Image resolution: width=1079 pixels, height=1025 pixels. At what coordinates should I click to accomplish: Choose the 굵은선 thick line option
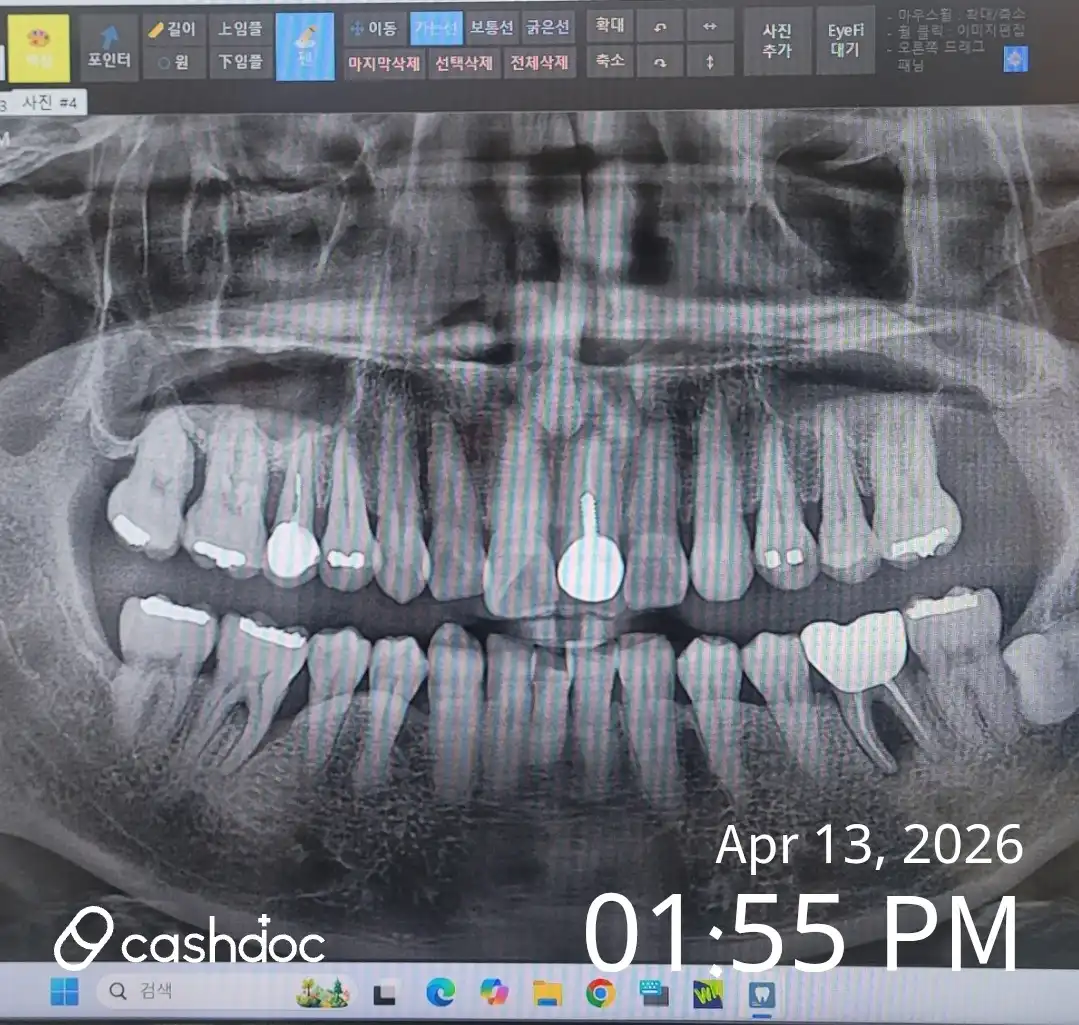(x=547, y=29)
